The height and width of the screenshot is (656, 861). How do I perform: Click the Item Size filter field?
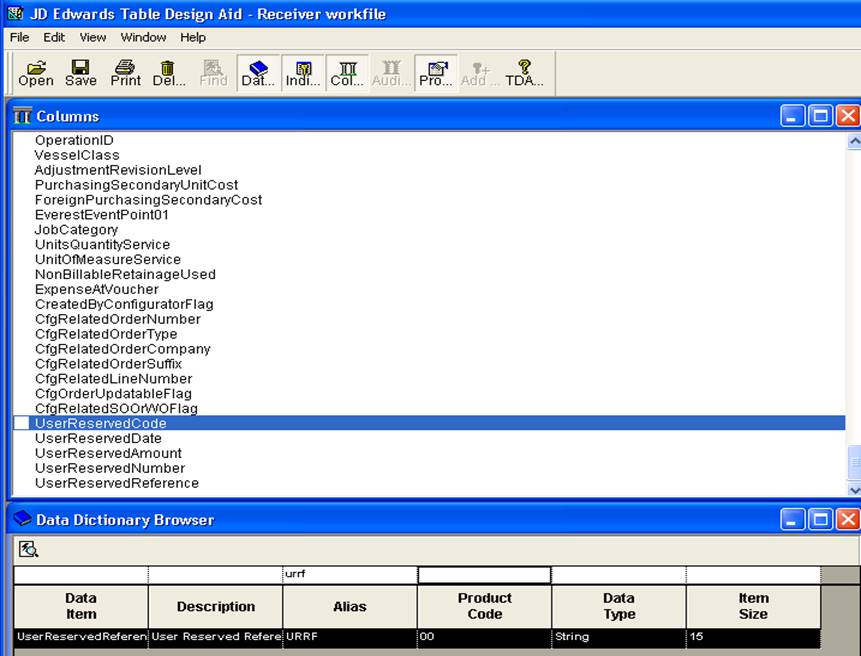pyautogui.click(x=753, y=574)
